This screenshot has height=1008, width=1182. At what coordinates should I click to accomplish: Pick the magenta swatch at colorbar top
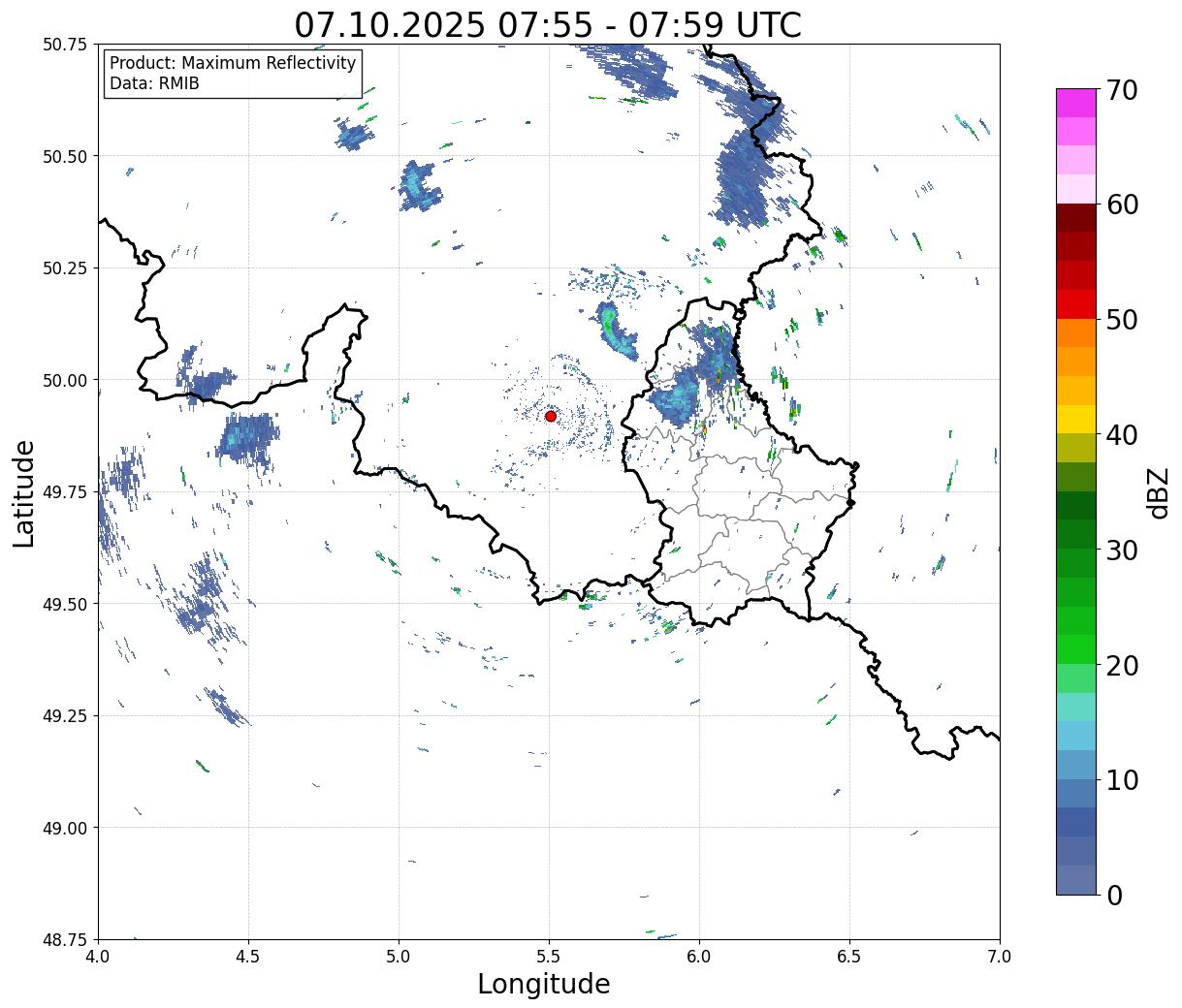pyautogui.click(x=1076, y=103)
